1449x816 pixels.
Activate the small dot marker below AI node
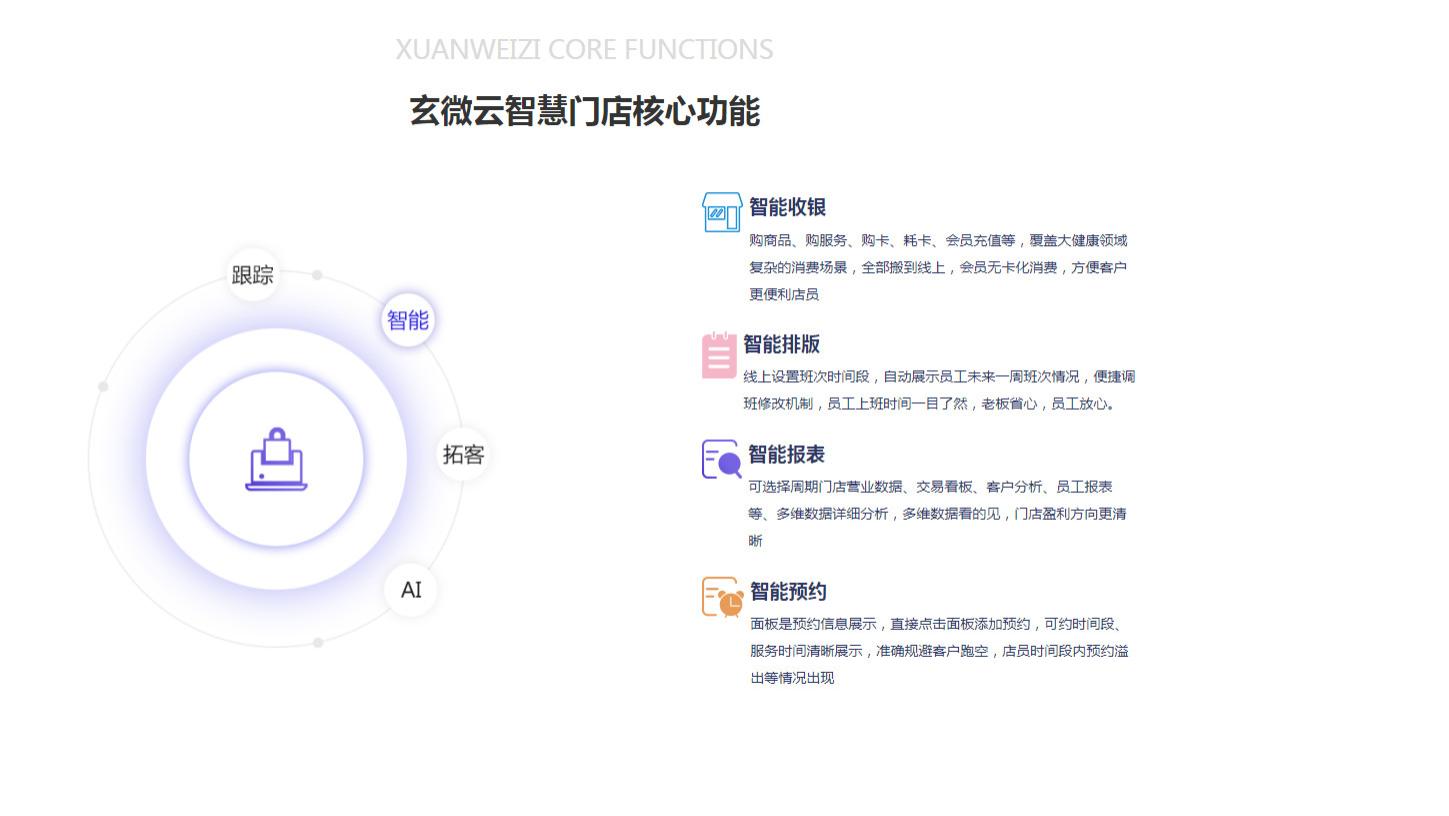pos(318,643)
